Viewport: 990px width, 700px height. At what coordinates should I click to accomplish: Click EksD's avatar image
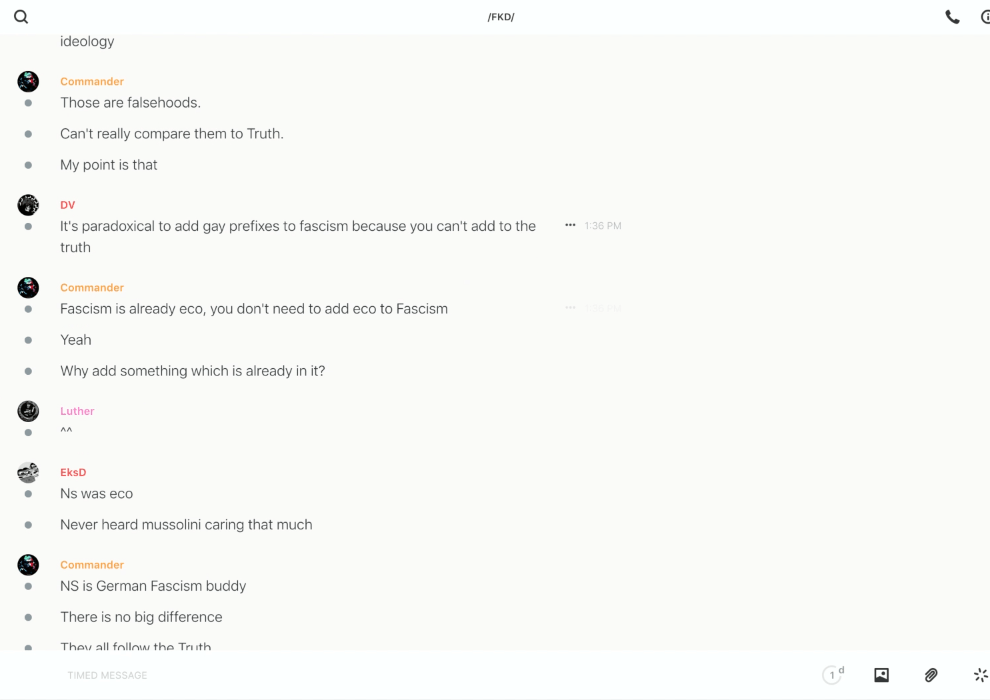28,472
